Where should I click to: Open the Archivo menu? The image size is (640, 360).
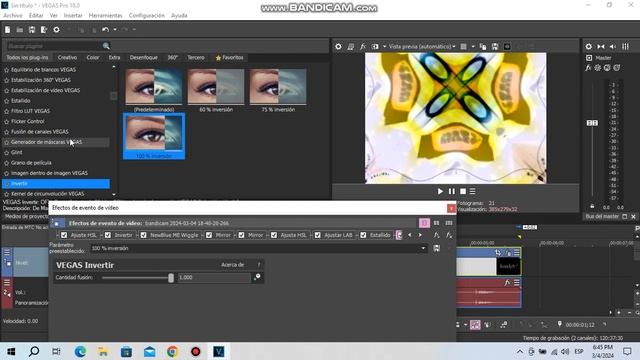[13, 16]
